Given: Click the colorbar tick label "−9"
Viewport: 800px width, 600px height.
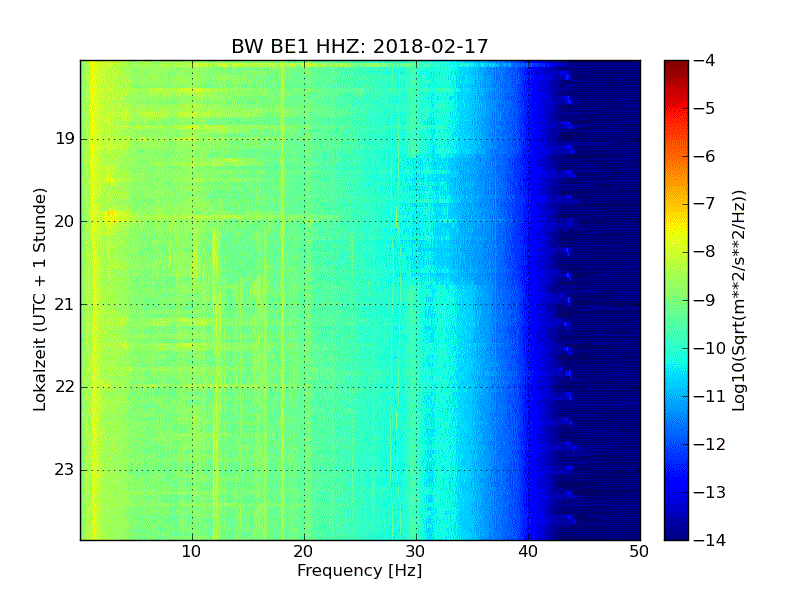Looking at the screenshot, I should (x=705, y=300).
